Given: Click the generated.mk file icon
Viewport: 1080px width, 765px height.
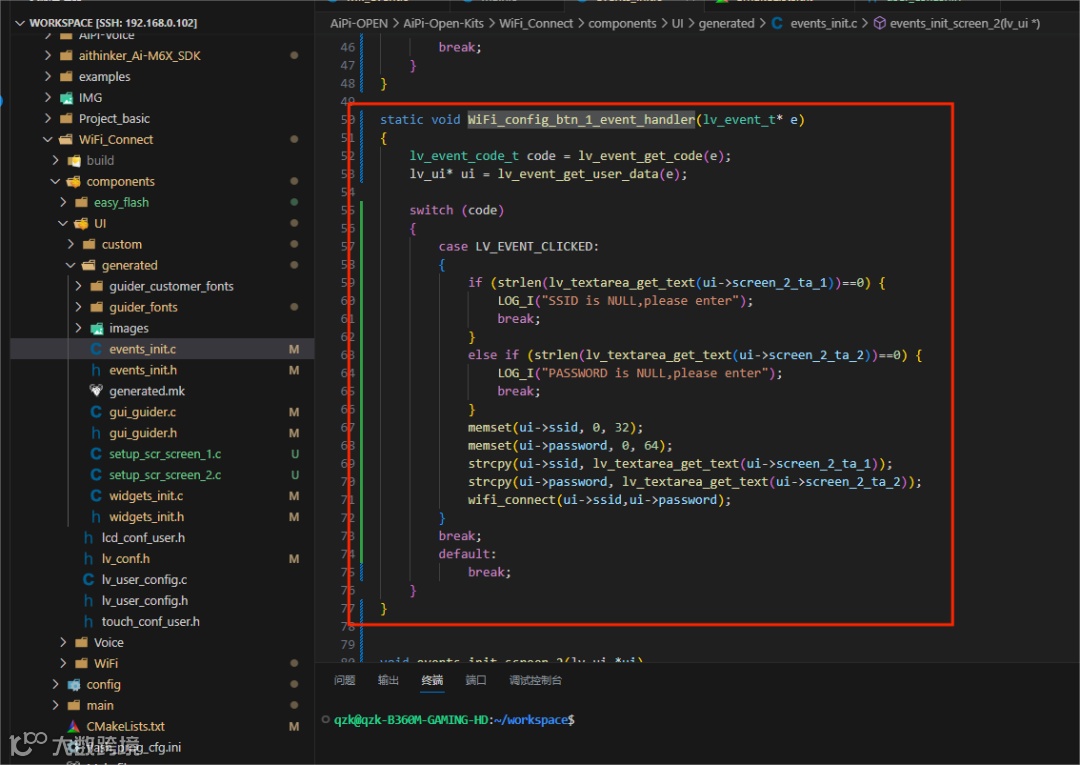Looking at the screenshot, I should (x=96, y=391).
